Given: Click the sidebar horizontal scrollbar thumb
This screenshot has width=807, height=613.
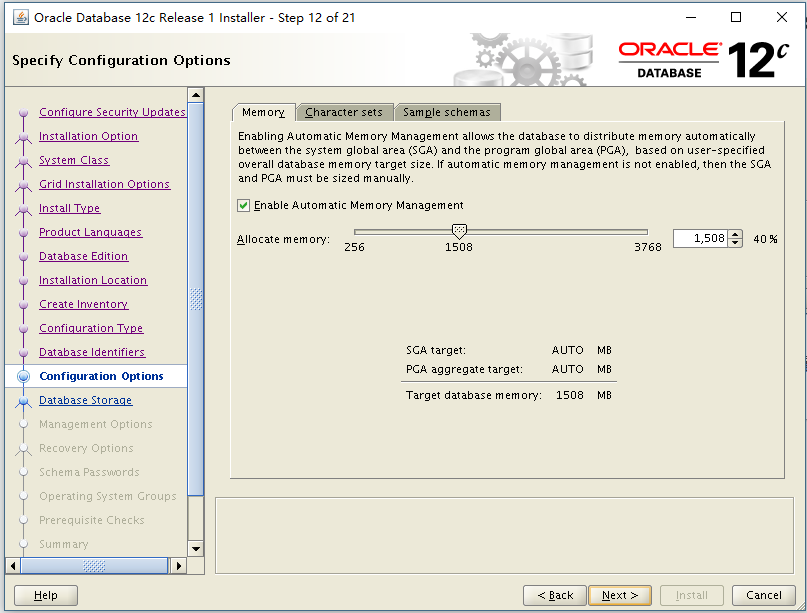Looking at the screenshot, I should (x=94, y=566).
